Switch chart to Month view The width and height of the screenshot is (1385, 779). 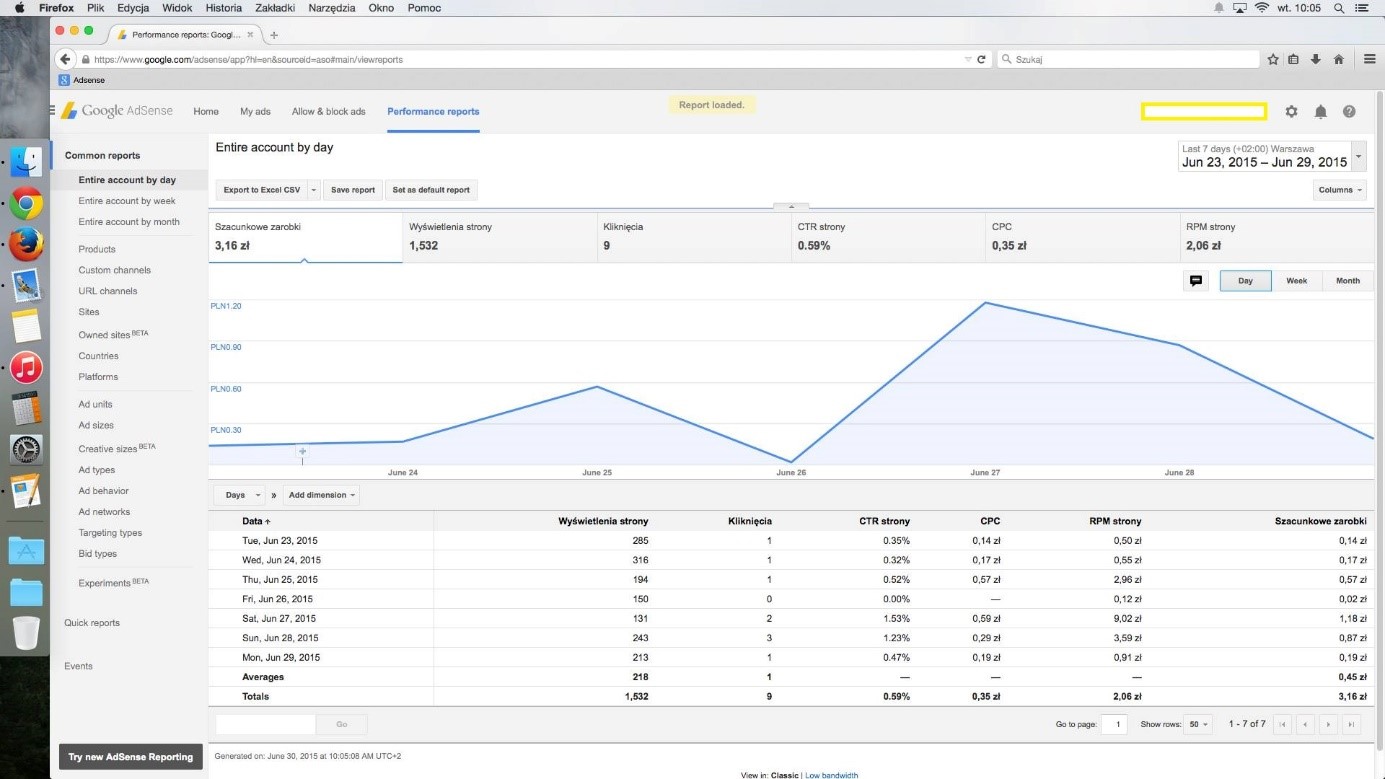(1348, 281)
